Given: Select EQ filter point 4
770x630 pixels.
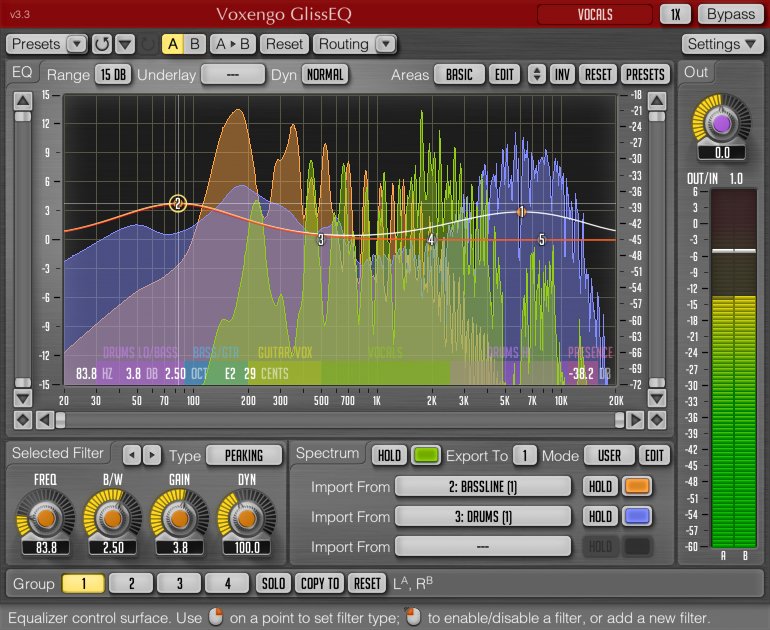Looking at the screenshot, I should 431,240.
